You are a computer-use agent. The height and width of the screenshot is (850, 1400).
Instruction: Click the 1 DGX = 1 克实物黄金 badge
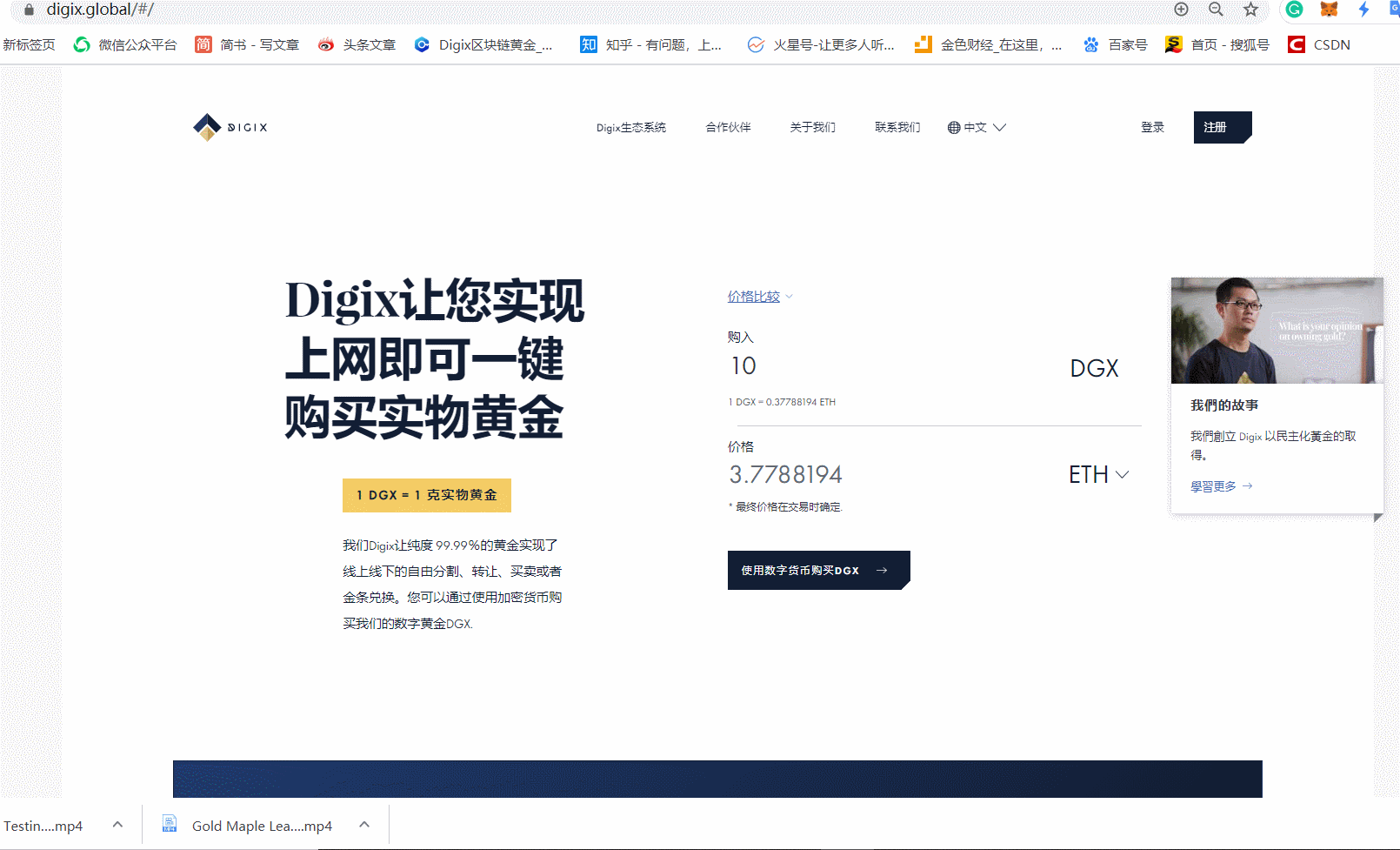click(427, 495)
